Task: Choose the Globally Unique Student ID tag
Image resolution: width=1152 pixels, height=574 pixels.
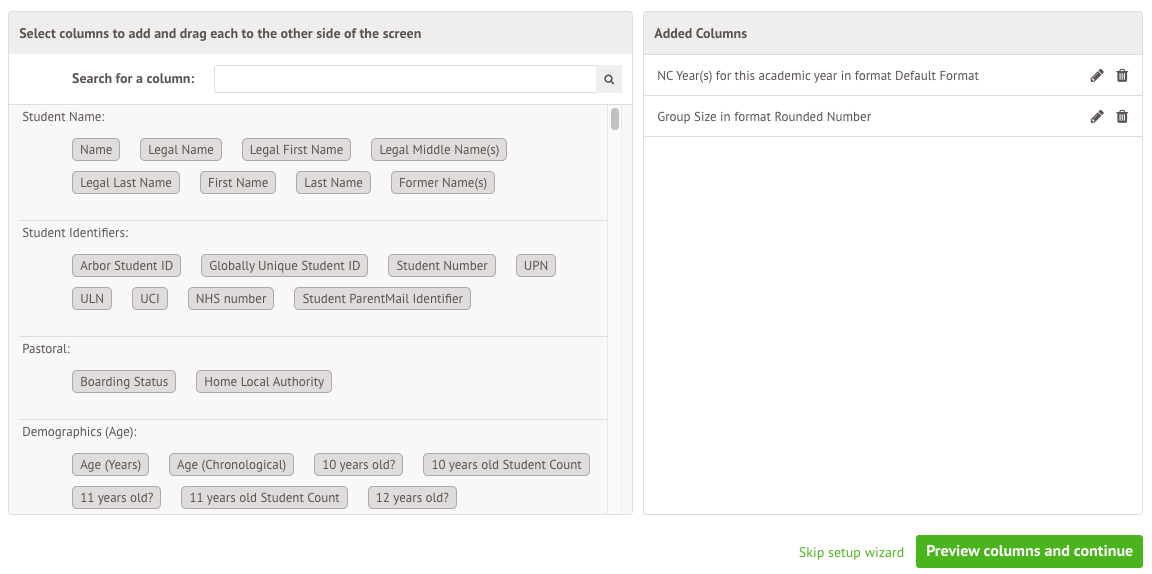Action: (284, 266)
